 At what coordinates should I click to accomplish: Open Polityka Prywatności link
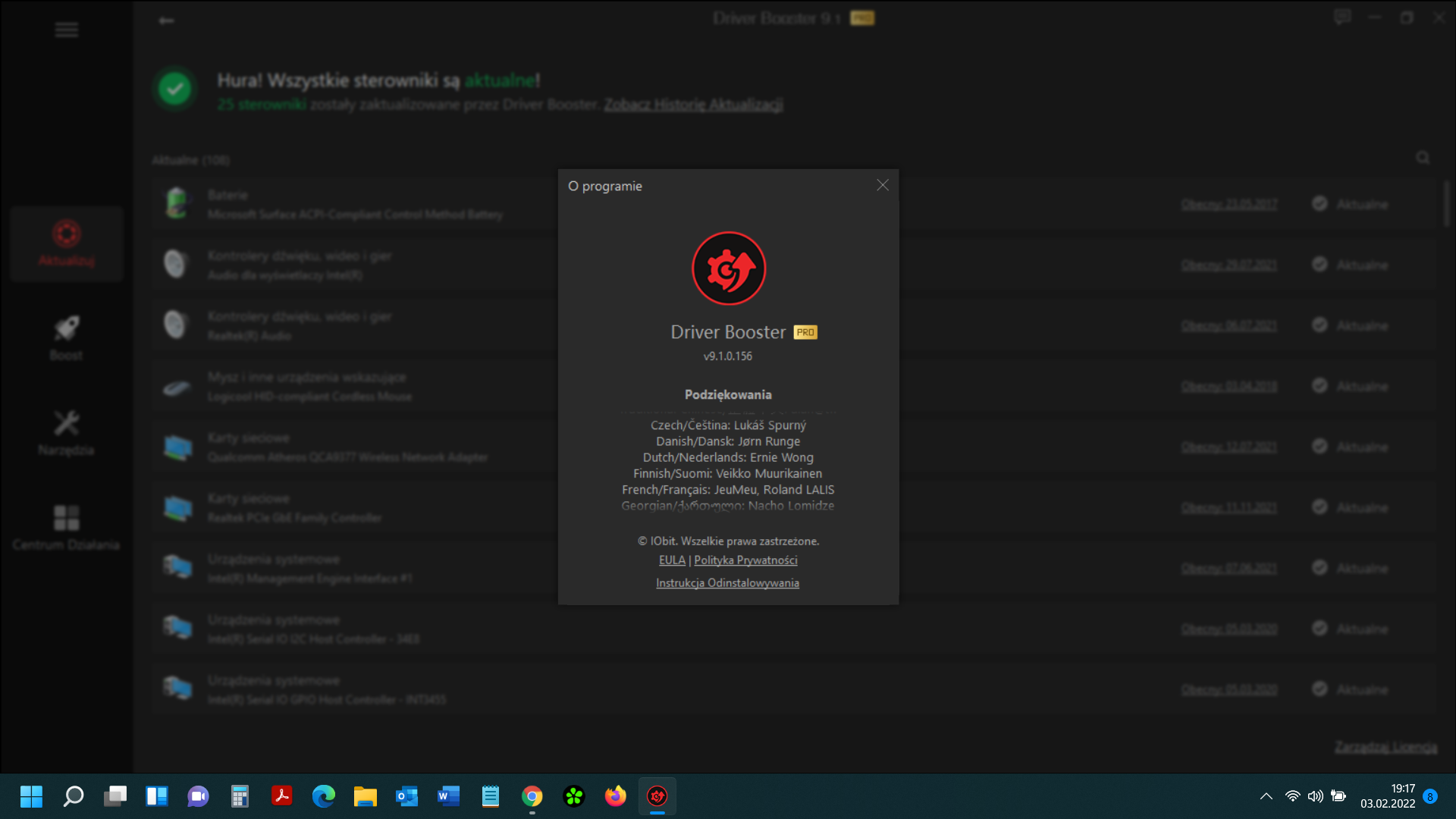(x=745, y=560)
